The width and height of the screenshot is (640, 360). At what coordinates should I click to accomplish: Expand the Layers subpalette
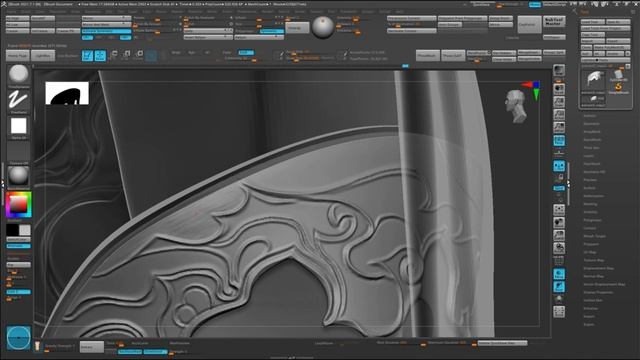click(x=589, y=156)
